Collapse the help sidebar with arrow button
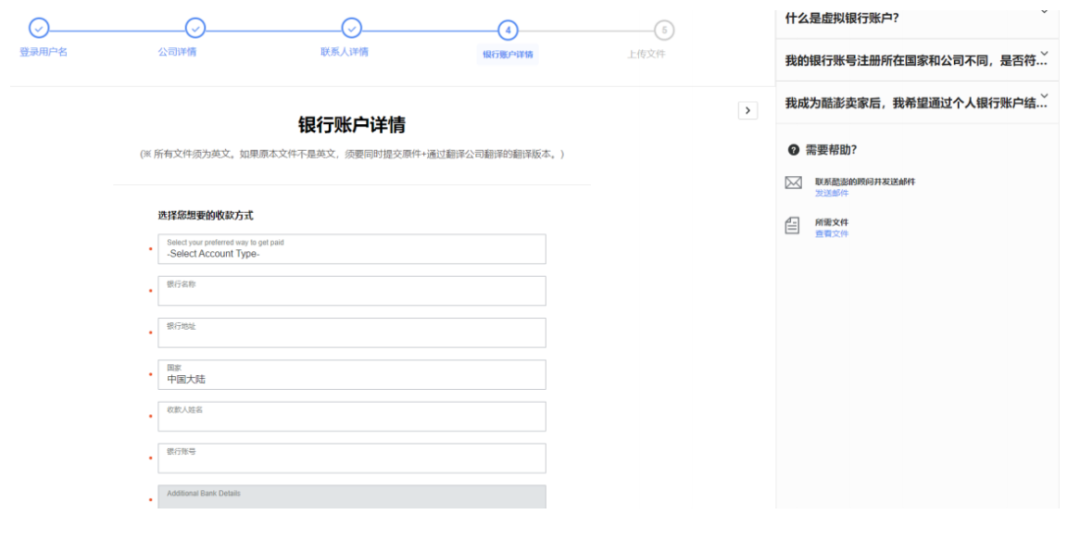This screenshot has width=1080, height=552. (x=747, y=110)
